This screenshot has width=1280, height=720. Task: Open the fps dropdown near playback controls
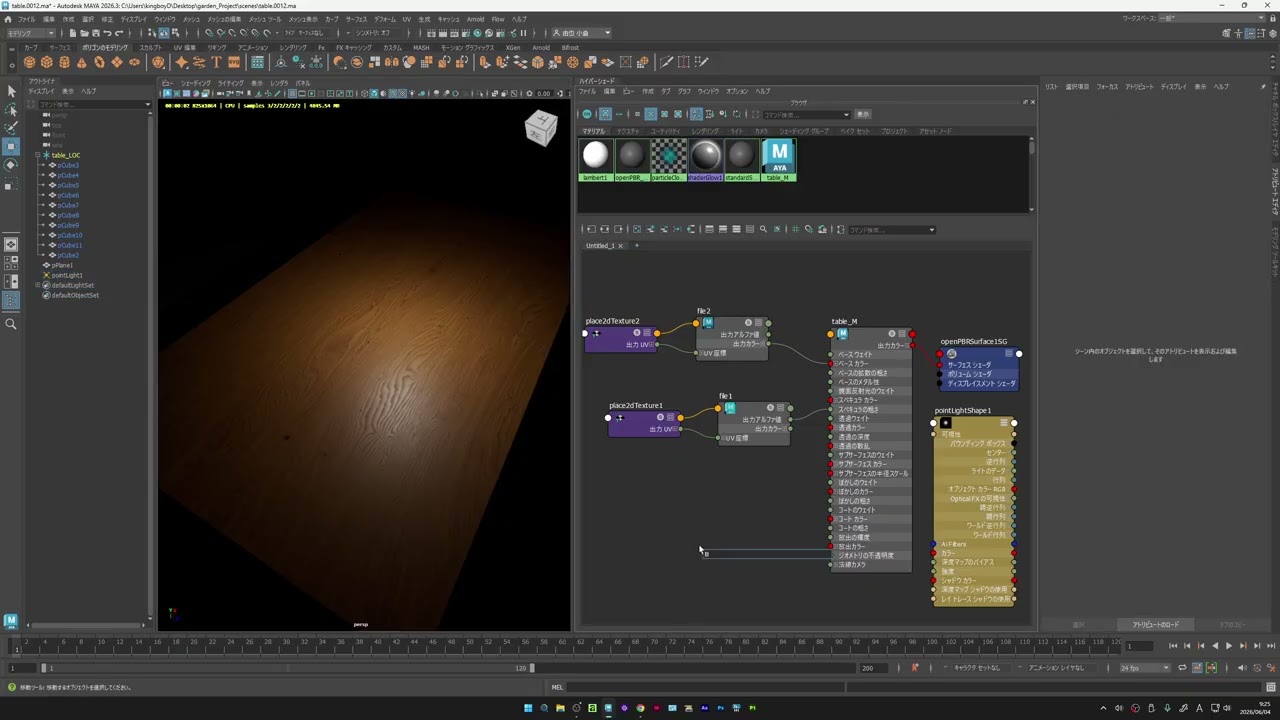point(1144,667)
